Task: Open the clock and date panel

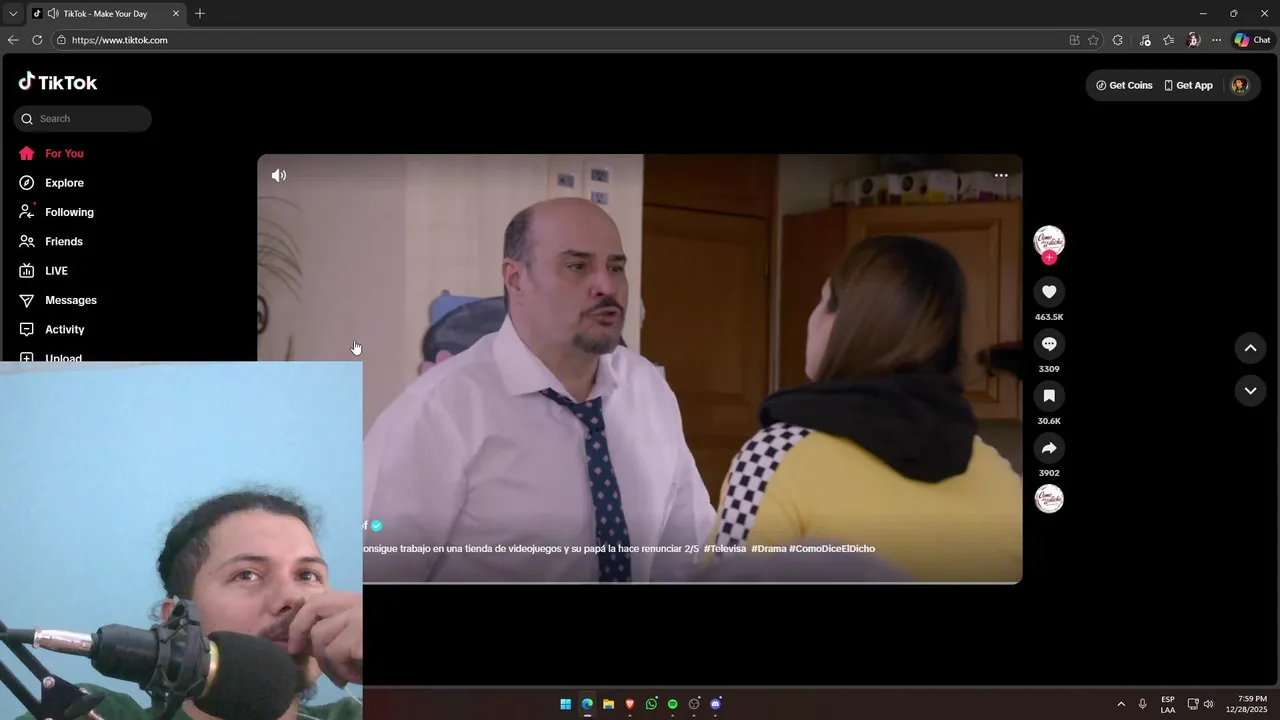Action: [x=1247, y=704]
